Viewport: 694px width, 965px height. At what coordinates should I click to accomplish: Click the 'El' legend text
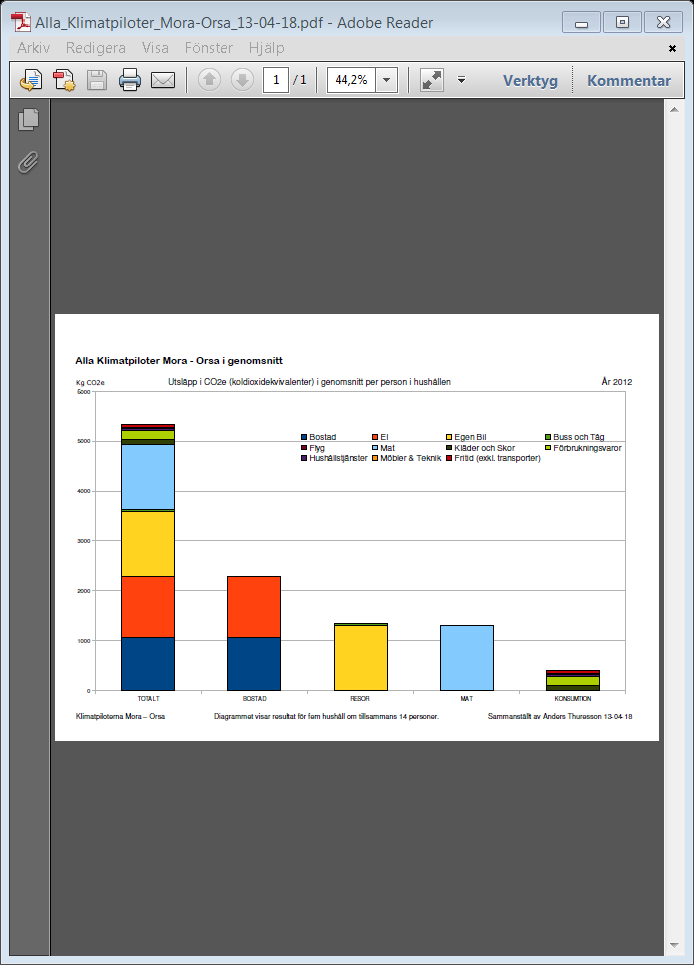click(x=384, y=437)
